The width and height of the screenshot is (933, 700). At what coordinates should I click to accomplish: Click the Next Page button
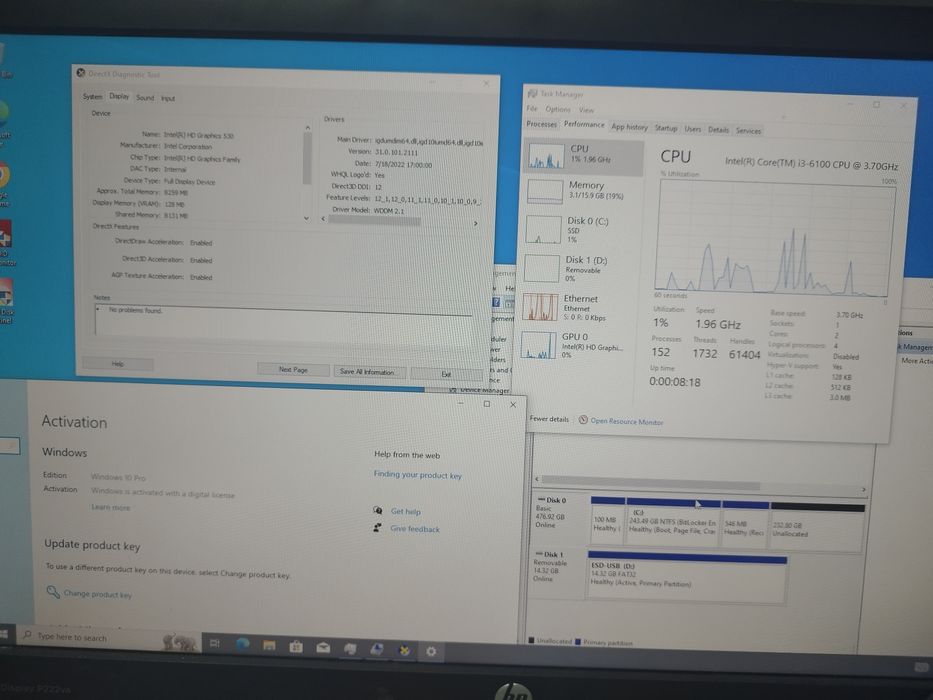tap(293, 370)
